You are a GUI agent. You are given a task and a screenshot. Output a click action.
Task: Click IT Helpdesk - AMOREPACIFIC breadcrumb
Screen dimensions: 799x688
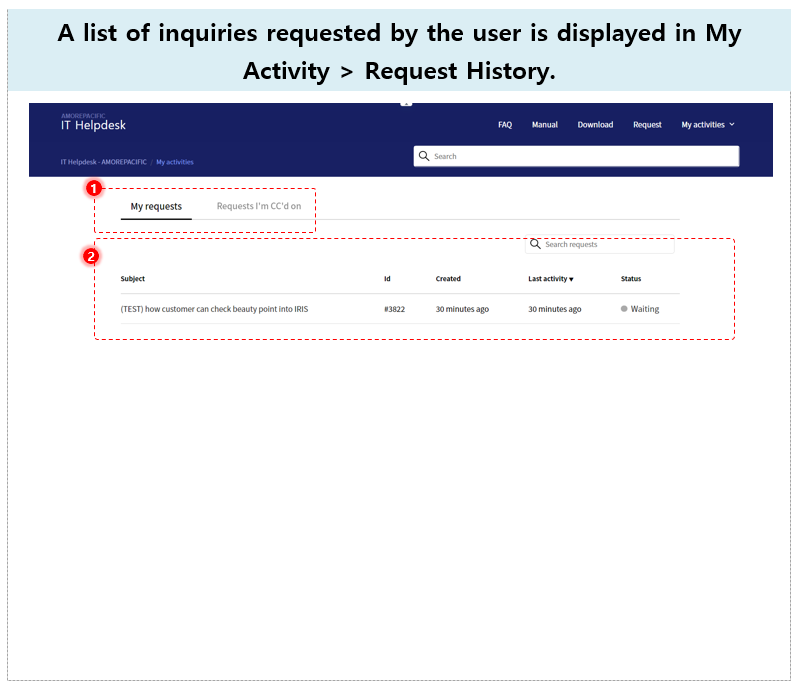coord(103,162)
